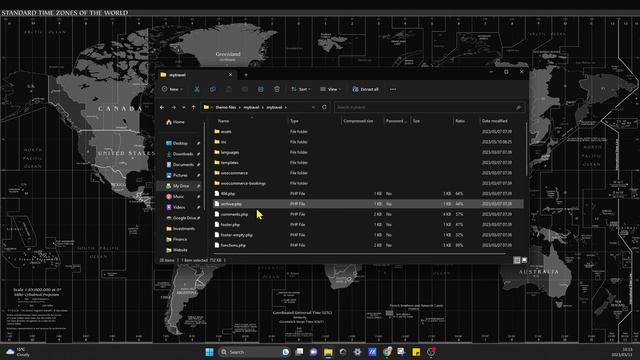
Task: Open weather widget in taskbar
Action: [x=18, y=352]
